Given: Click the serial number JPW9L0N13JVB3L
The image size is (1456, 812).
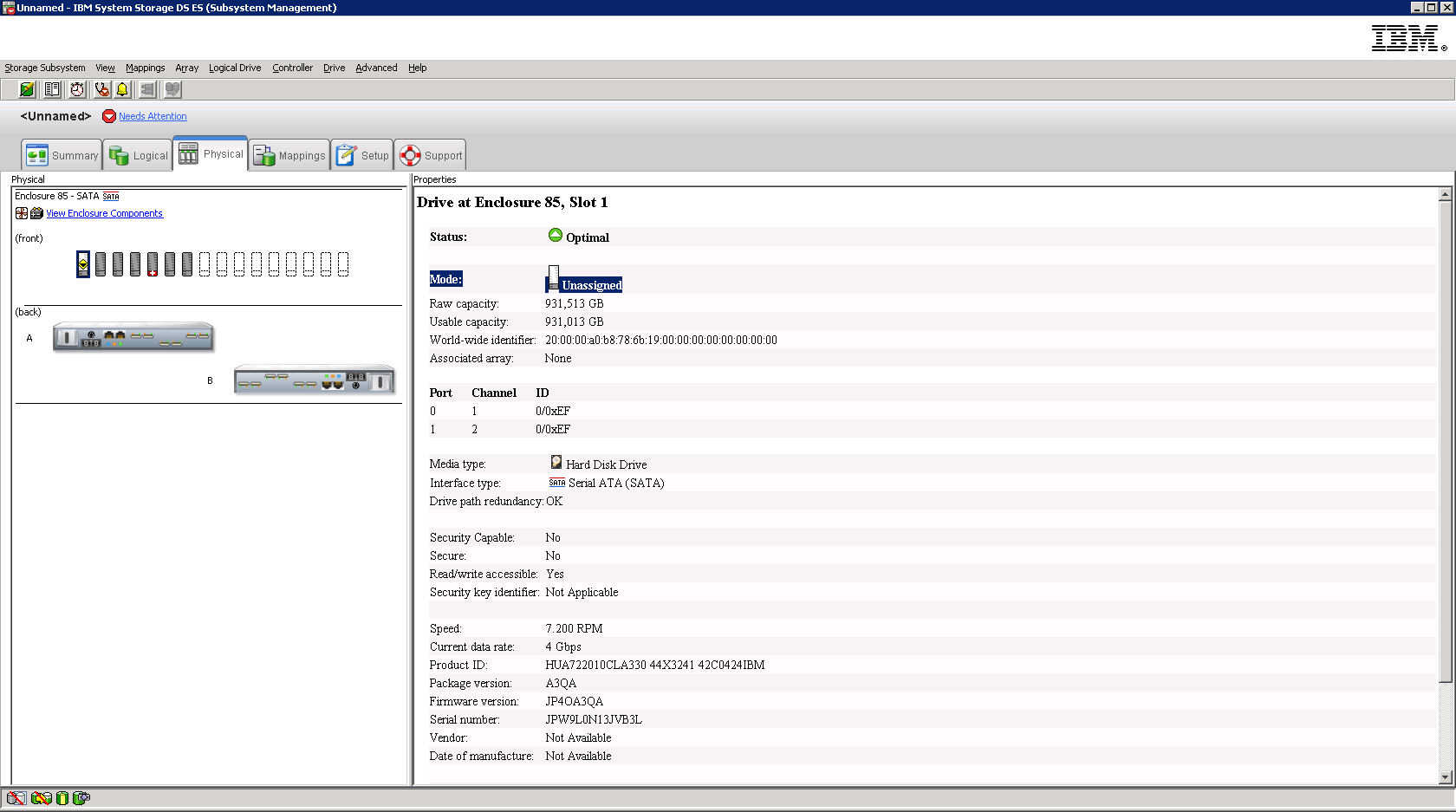Looking at the screenshot, I should tap(594, 720).
